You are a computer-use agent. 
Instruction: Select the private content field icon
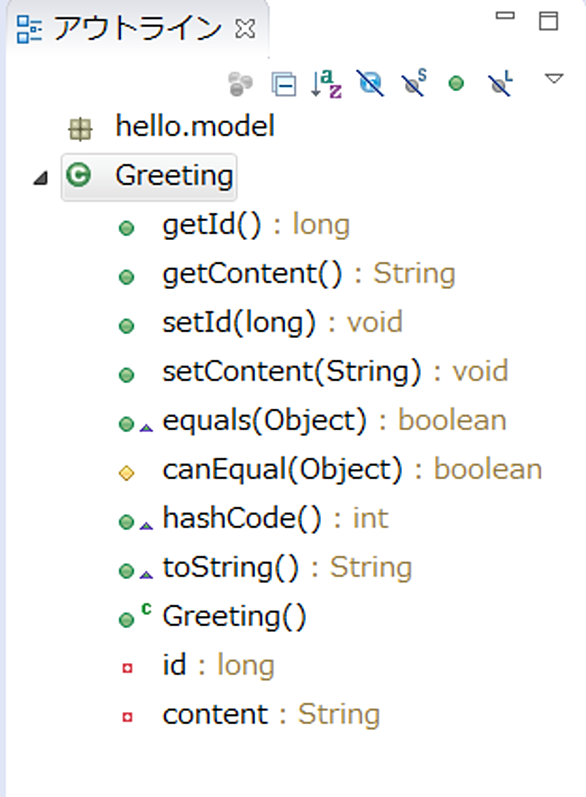(127, 717)
